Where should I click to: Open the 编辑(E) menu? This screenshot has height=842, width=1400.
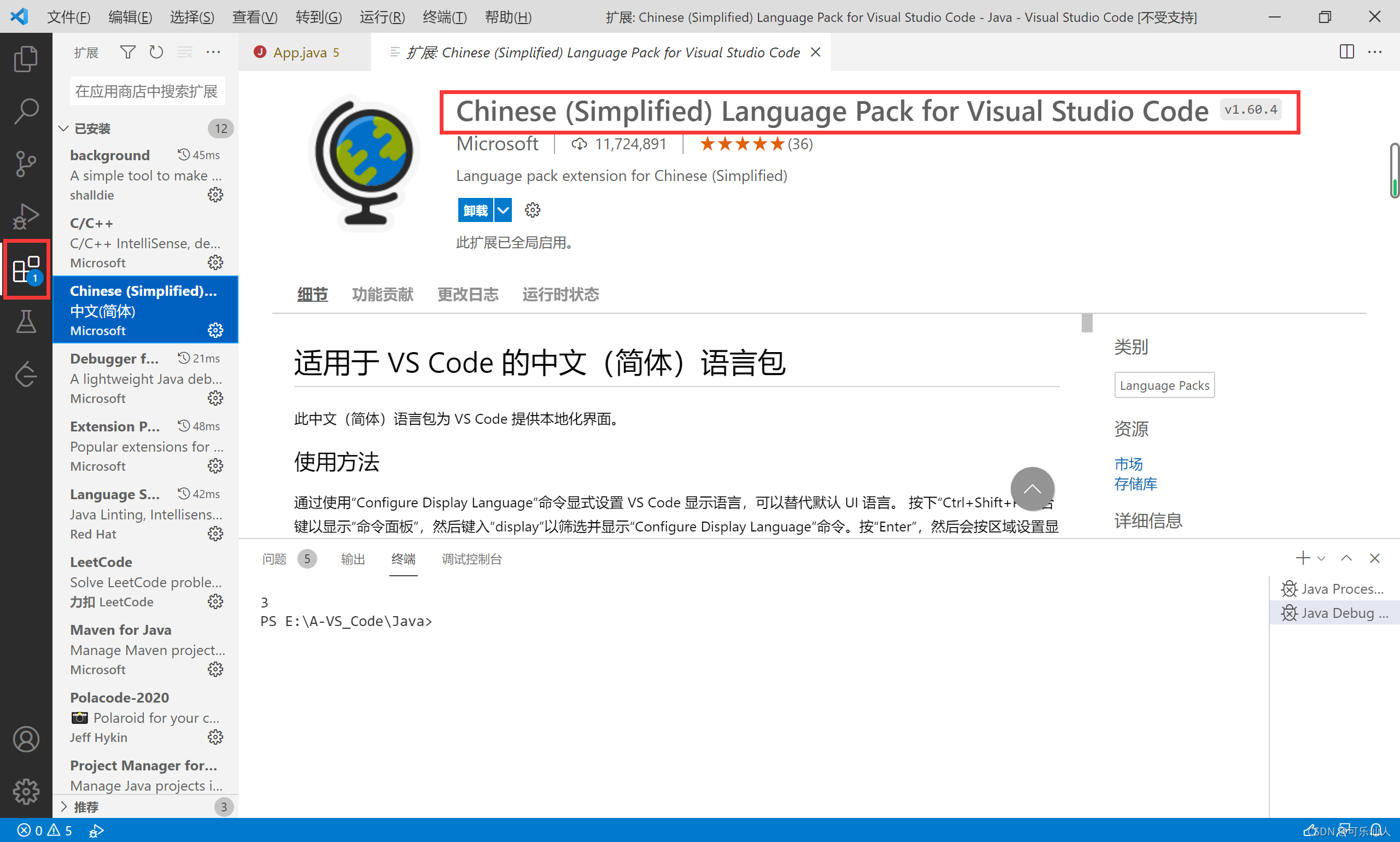tap(130, 17)
